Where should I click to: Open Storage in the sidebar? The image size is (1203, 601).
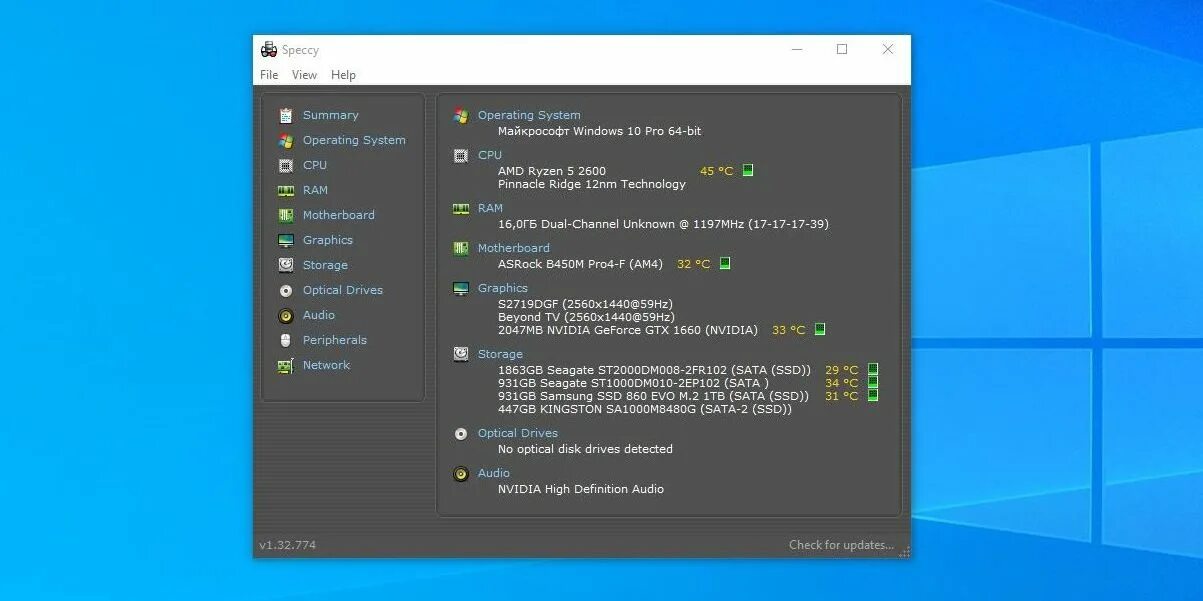[x=325, y=265]
